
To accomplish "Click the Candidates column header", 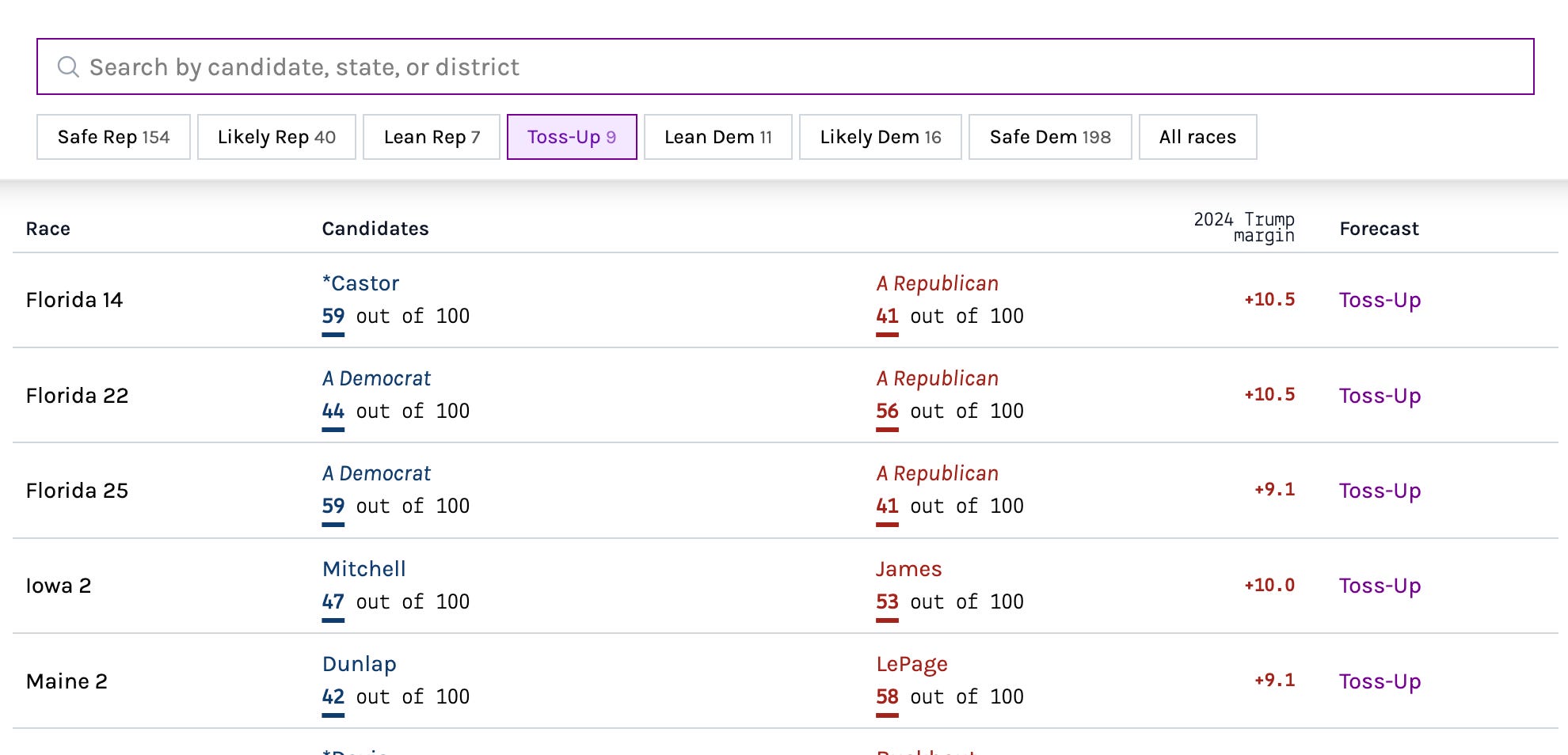I will tap(375, 229).
